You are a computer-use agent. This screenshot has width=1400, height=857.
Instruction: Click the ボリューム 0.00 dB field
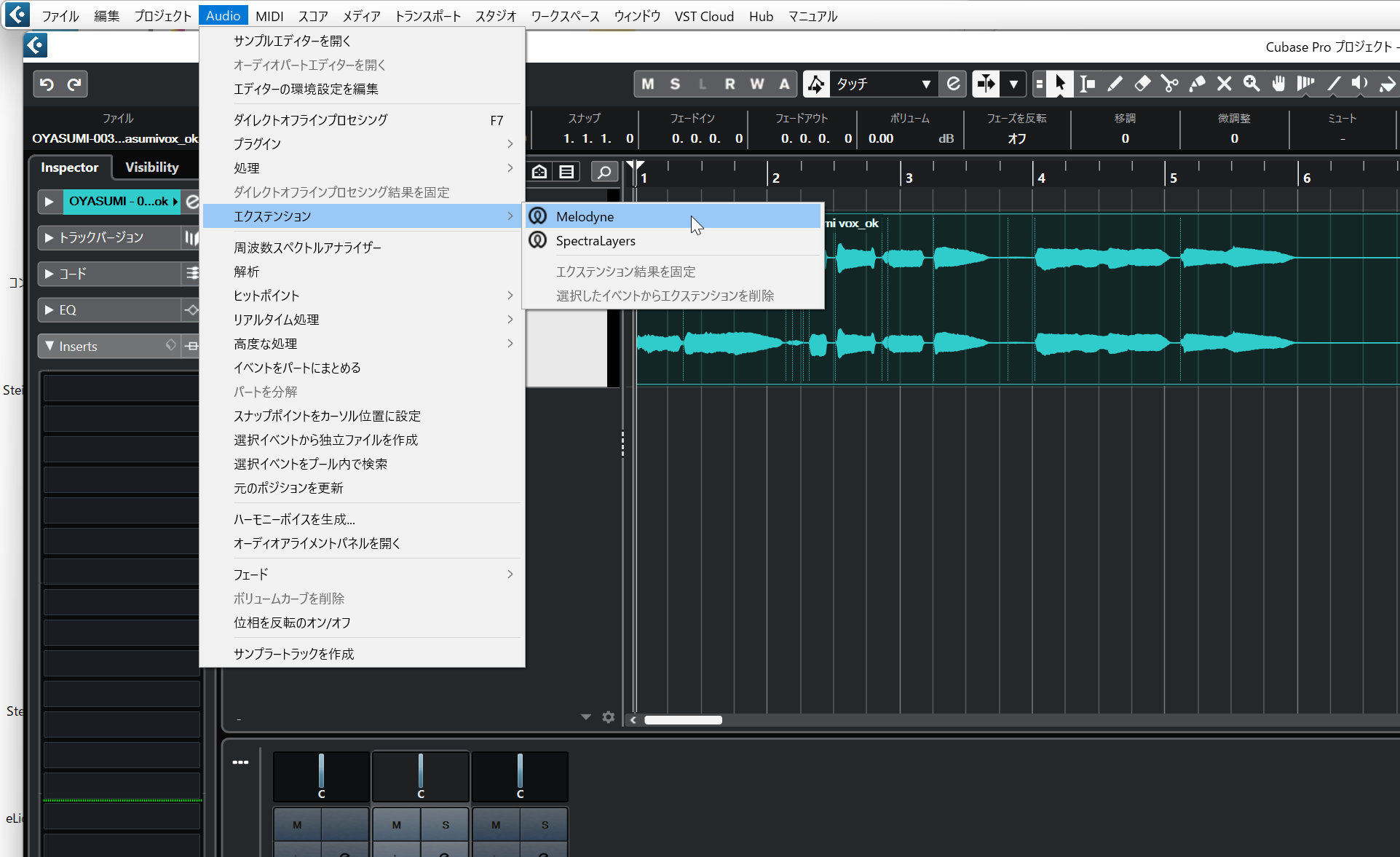pos(910,138)
